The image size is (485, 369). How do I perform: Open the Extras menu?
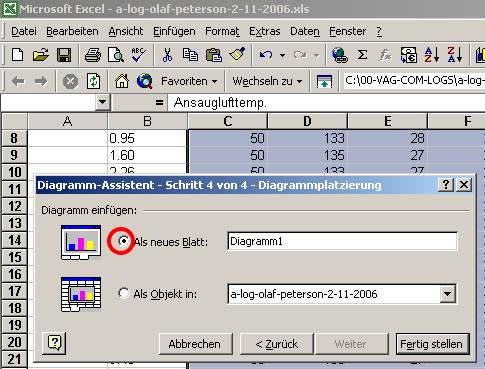[265, 31]
